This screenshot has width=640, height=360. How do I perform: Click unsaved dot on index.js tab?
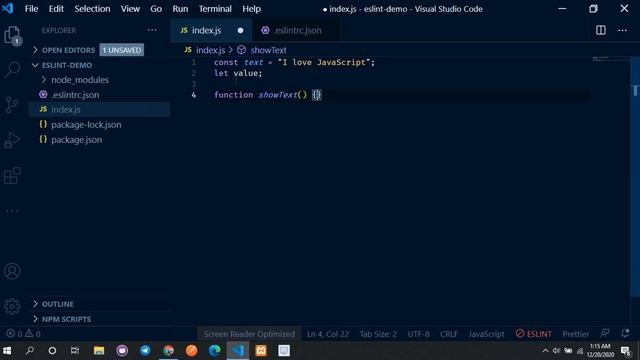point(240,30)
